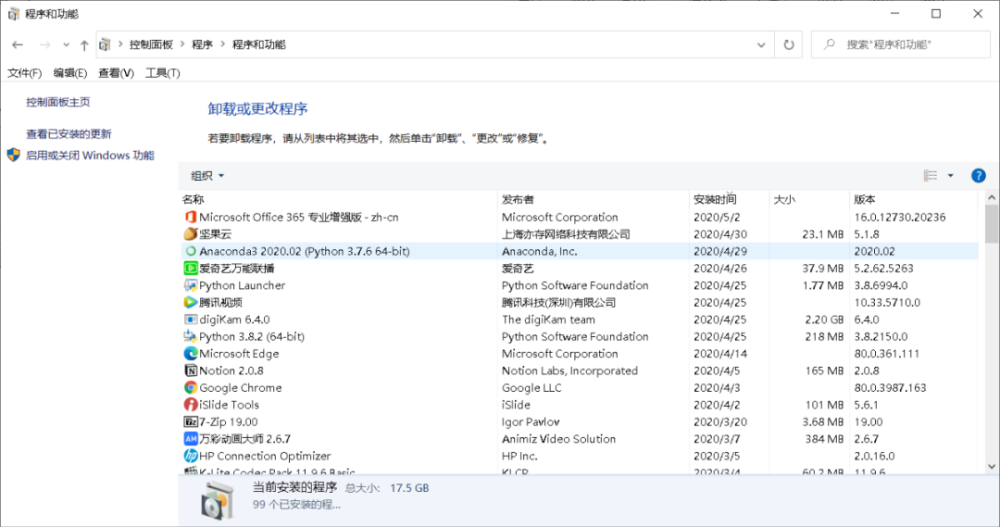
Task: Click the 腾讯视频 icon
Action: pos(190,302)
